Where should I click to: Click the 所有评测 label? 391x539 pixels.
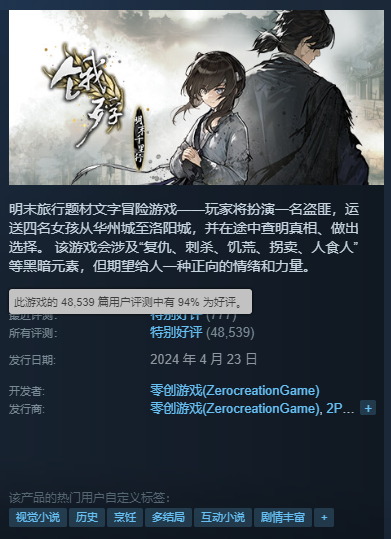pyautogui.click(x=33, y=333)
